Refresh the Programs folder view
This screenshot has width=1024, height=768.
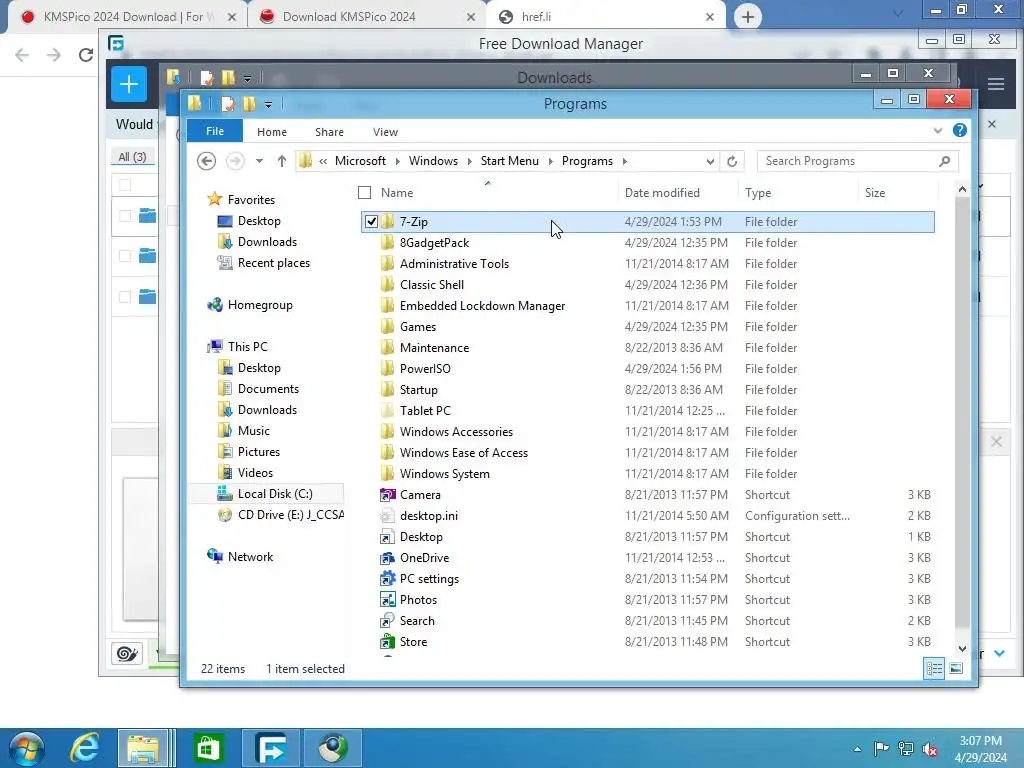click(732, 161)
